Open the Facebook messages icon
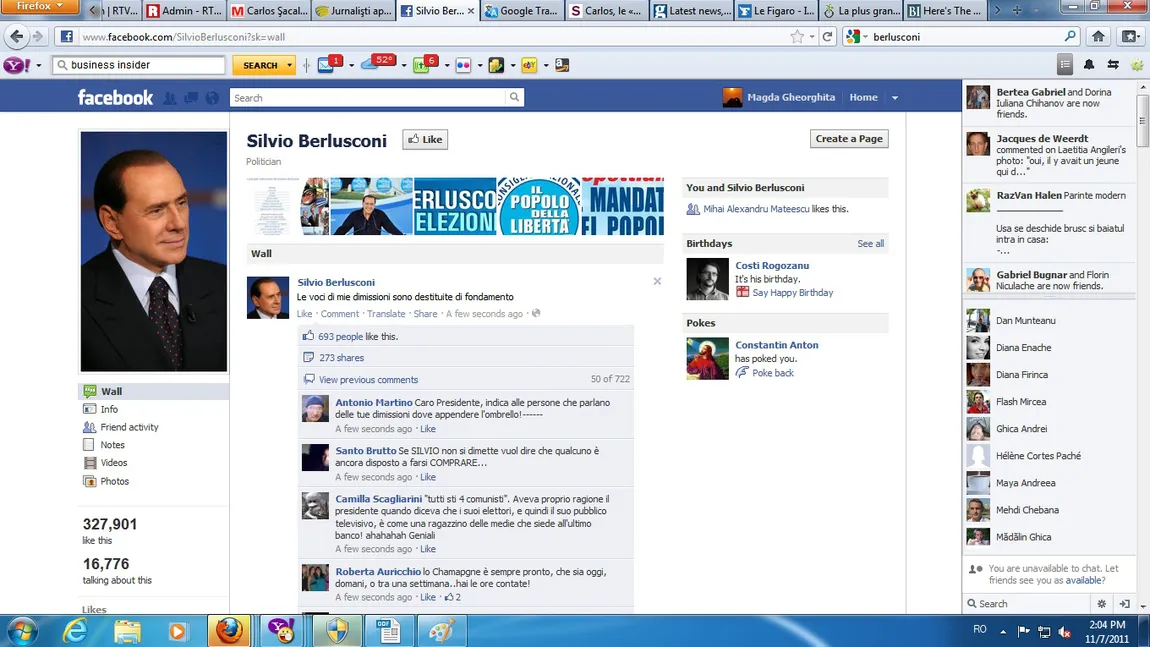Viewport: 1150px width, 647px height. pos(190,98)
